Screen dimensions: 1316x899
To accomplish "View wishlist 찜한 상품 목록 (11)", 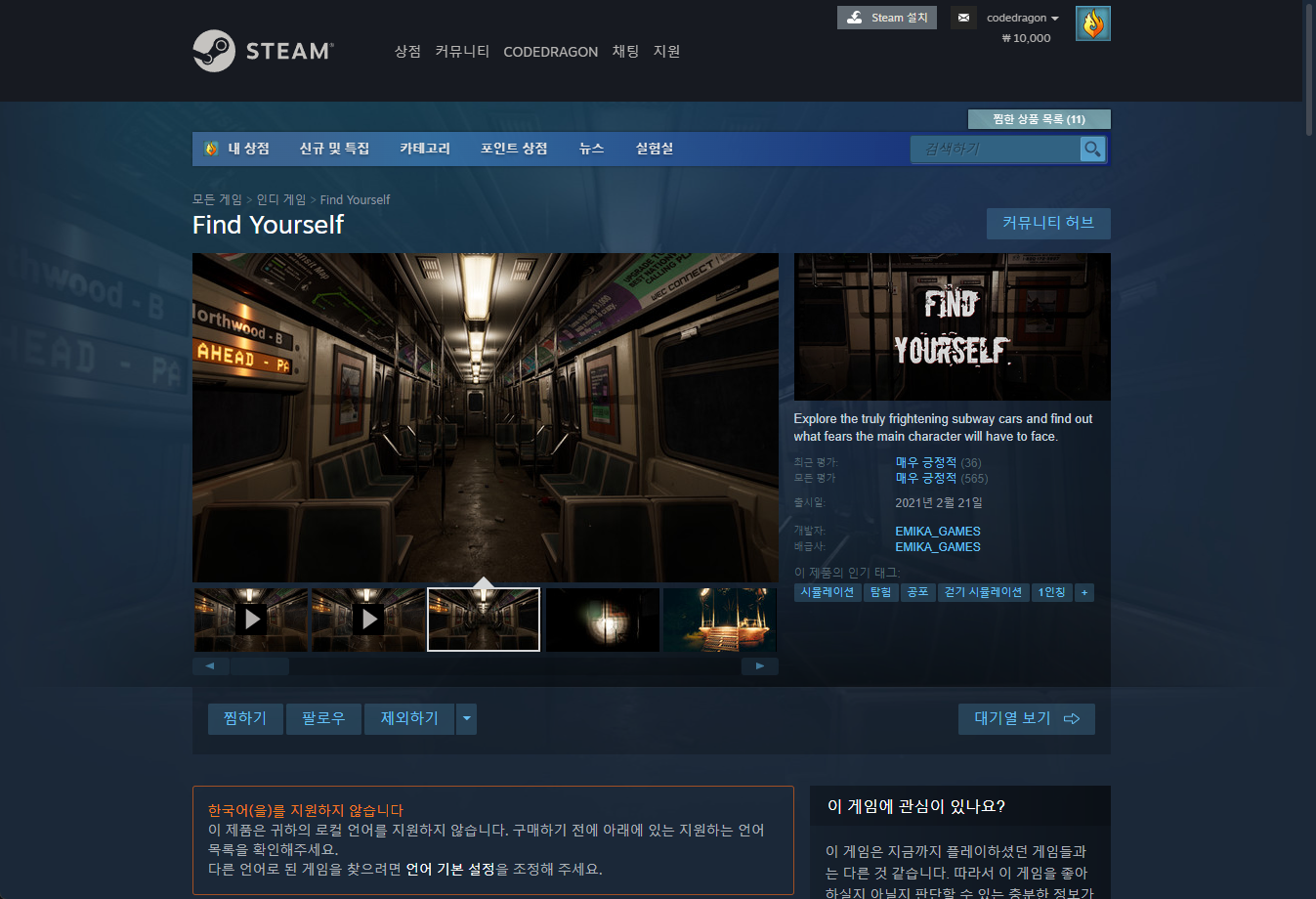I will pos(1039,119).
